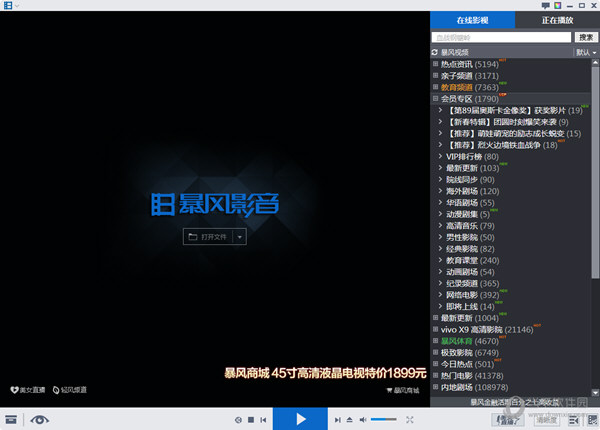Collapse the 会员专区 tree node
The image size is (600, 430).
tap(436, 99)
